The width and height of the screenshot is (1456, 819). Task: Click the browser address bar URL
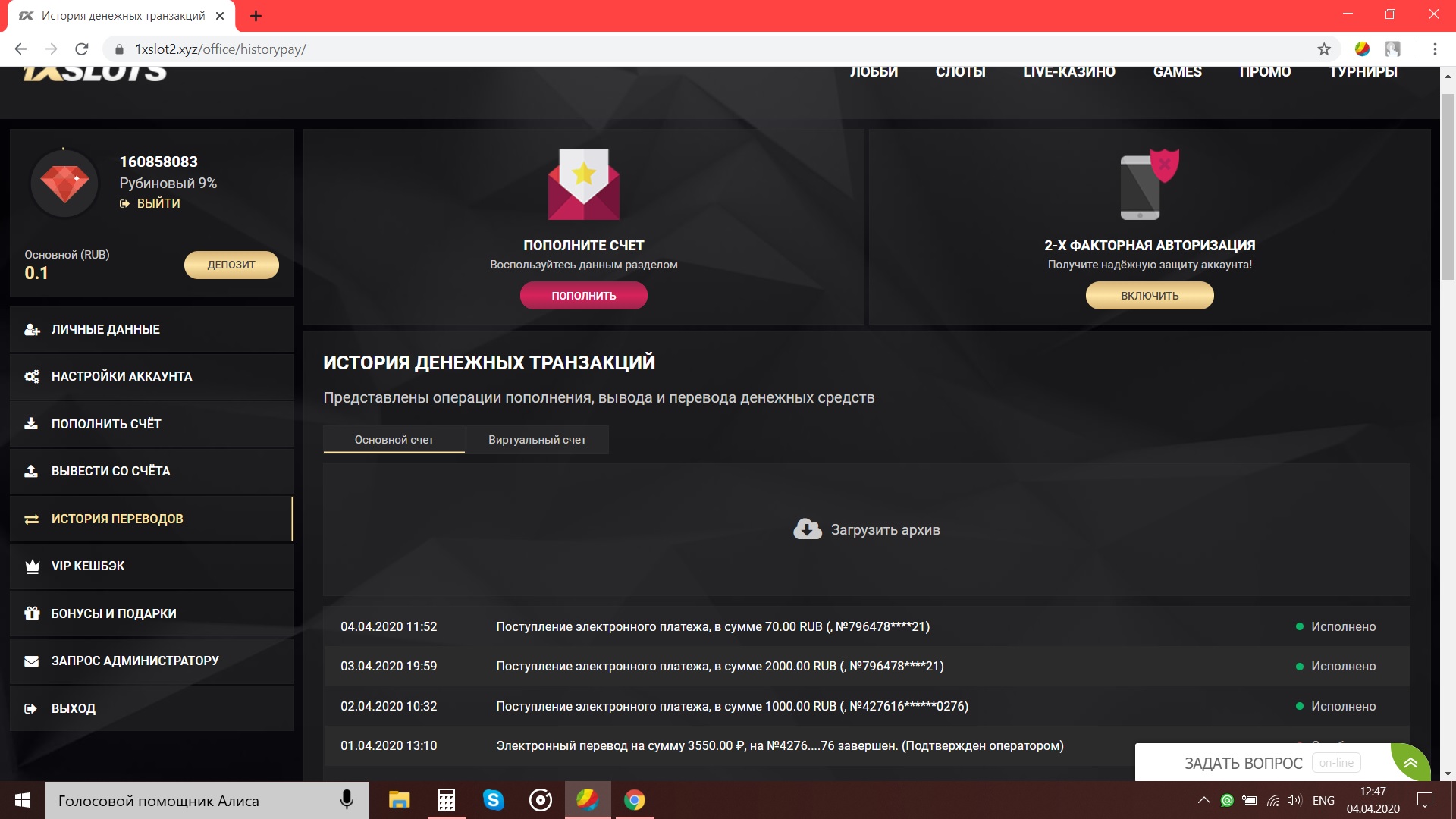pos(221,49)
